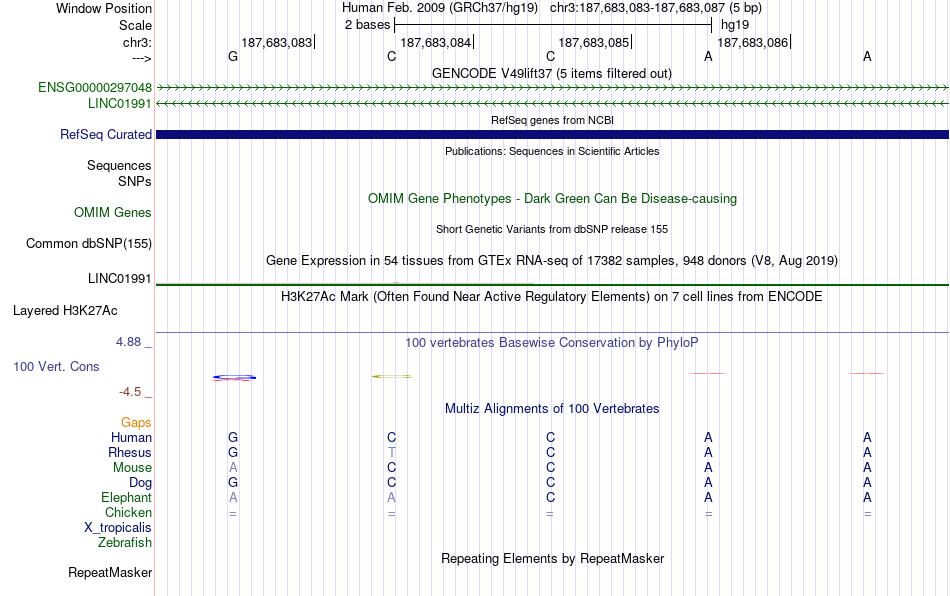This screenshot has height=596, width=950.
Task: Click the Human alignment row label
Action: [x=131, y=437]
